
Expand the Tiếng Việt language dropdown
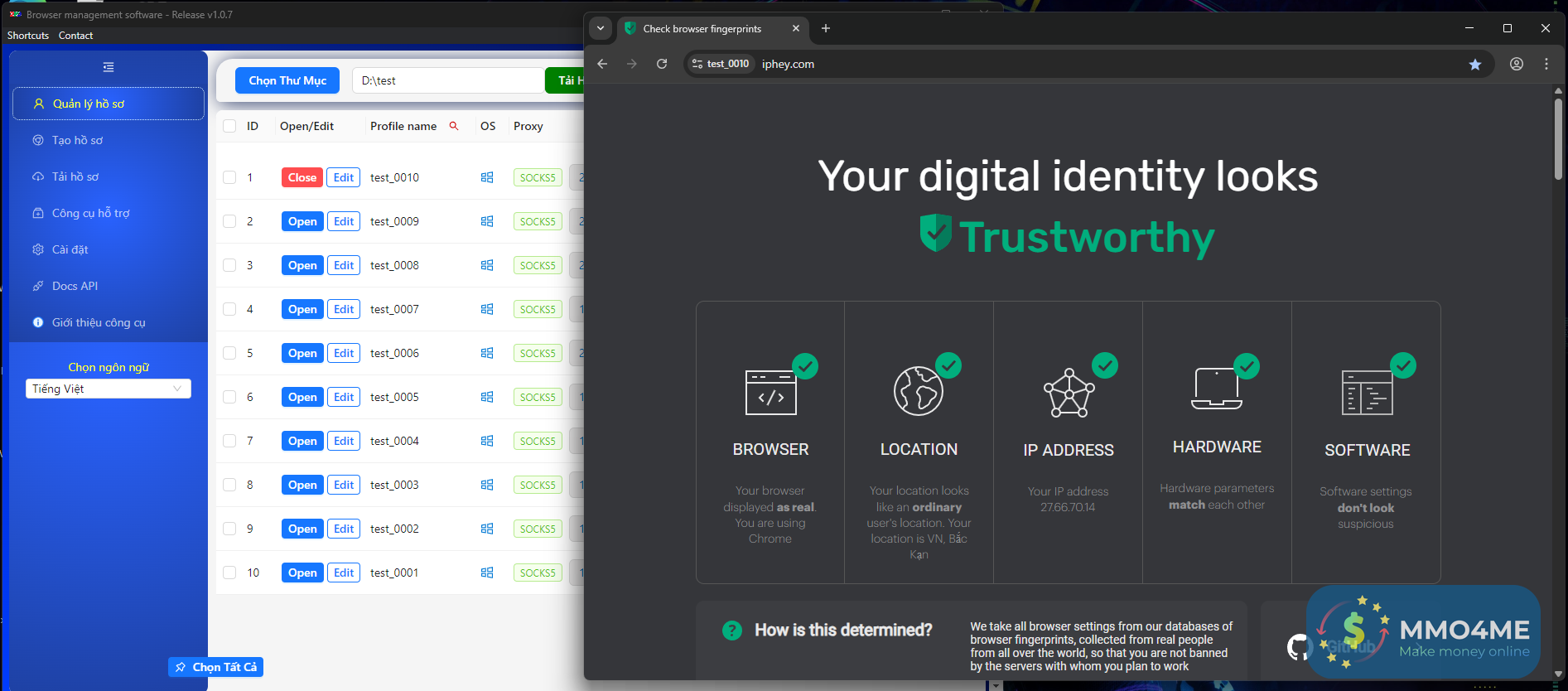click(x=109, y=389)
